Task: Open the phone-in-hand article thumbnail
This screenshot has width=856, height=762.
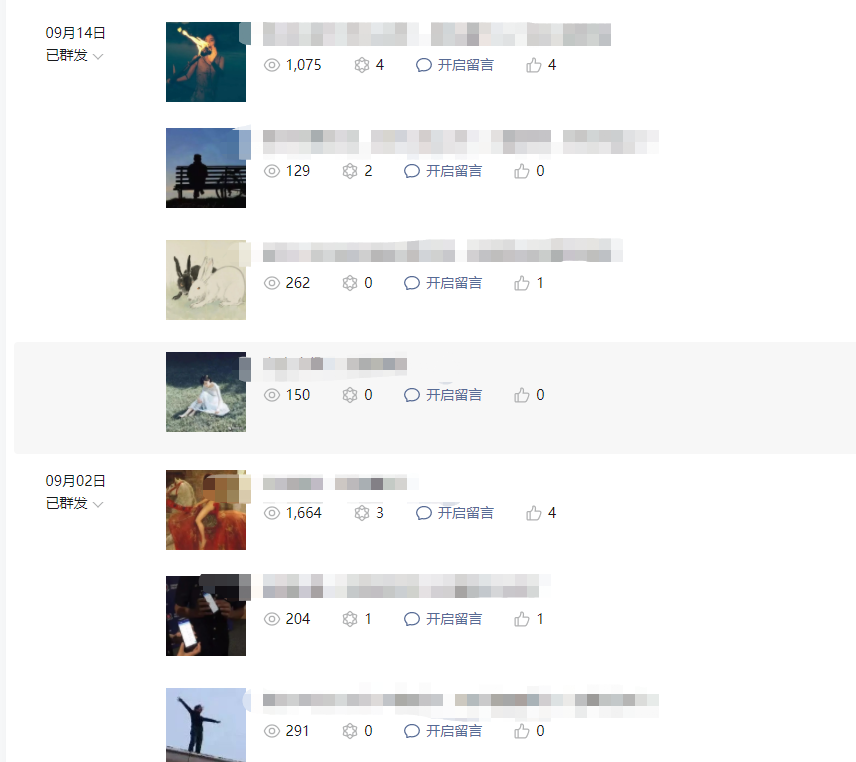Action: [x=206, y=616]
